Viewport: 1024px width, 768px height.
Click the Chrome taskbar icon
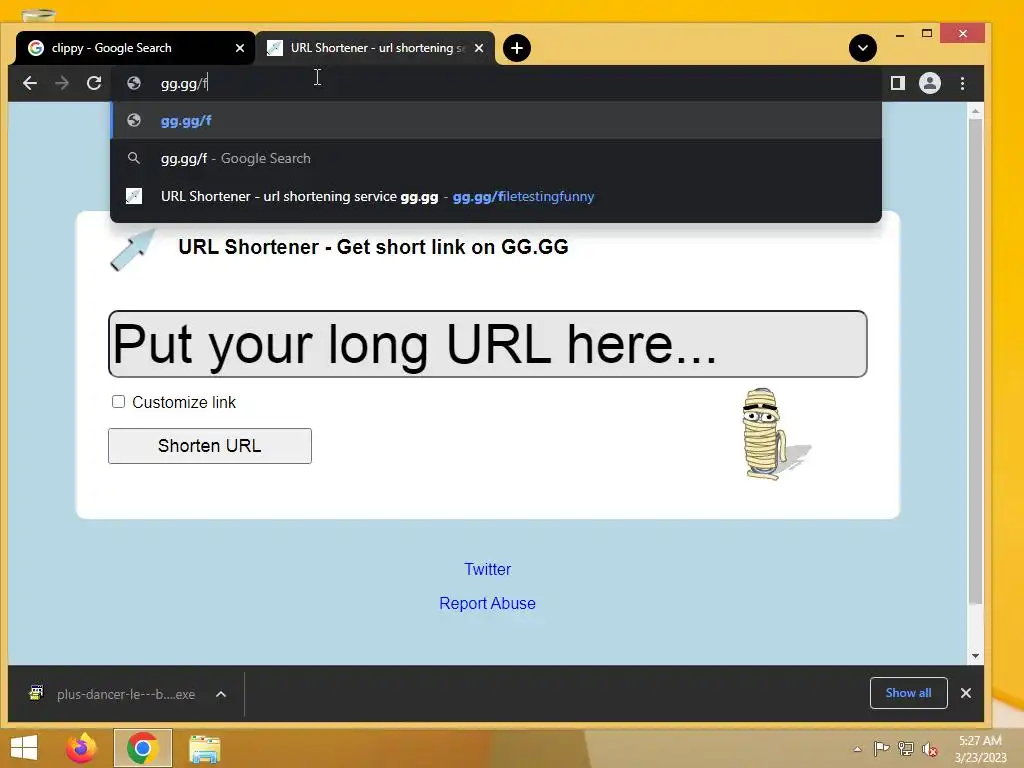click(142, 748)
